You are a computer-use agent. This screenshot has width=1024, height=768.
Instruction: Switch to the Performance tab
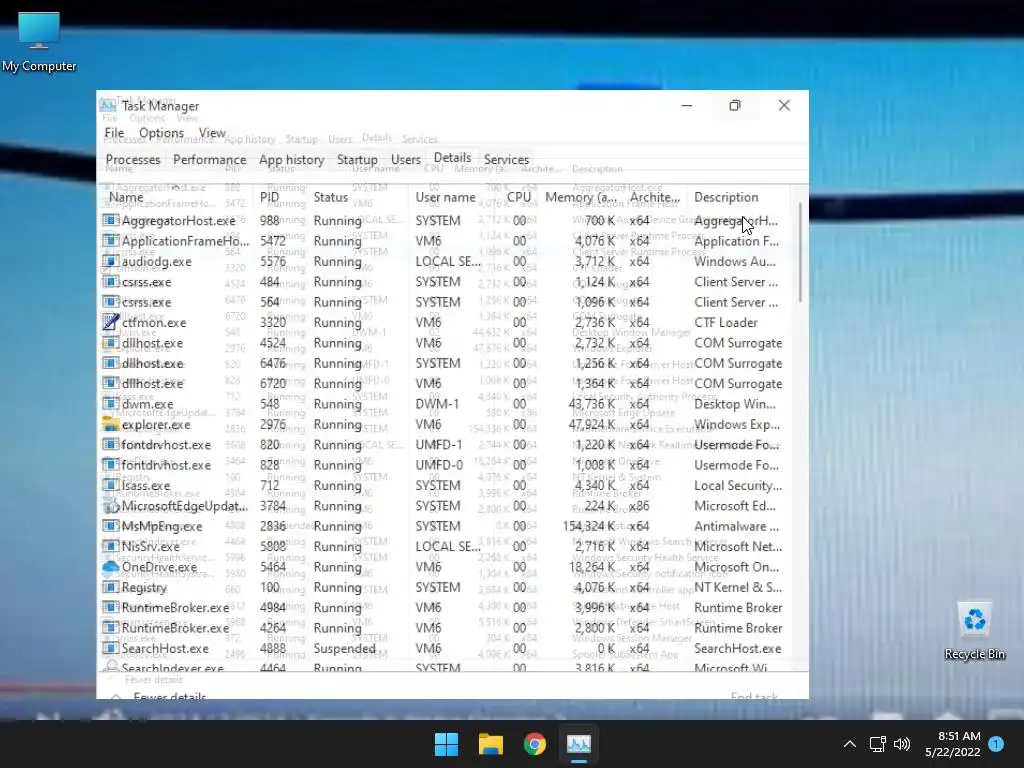[x=210, y=159]
